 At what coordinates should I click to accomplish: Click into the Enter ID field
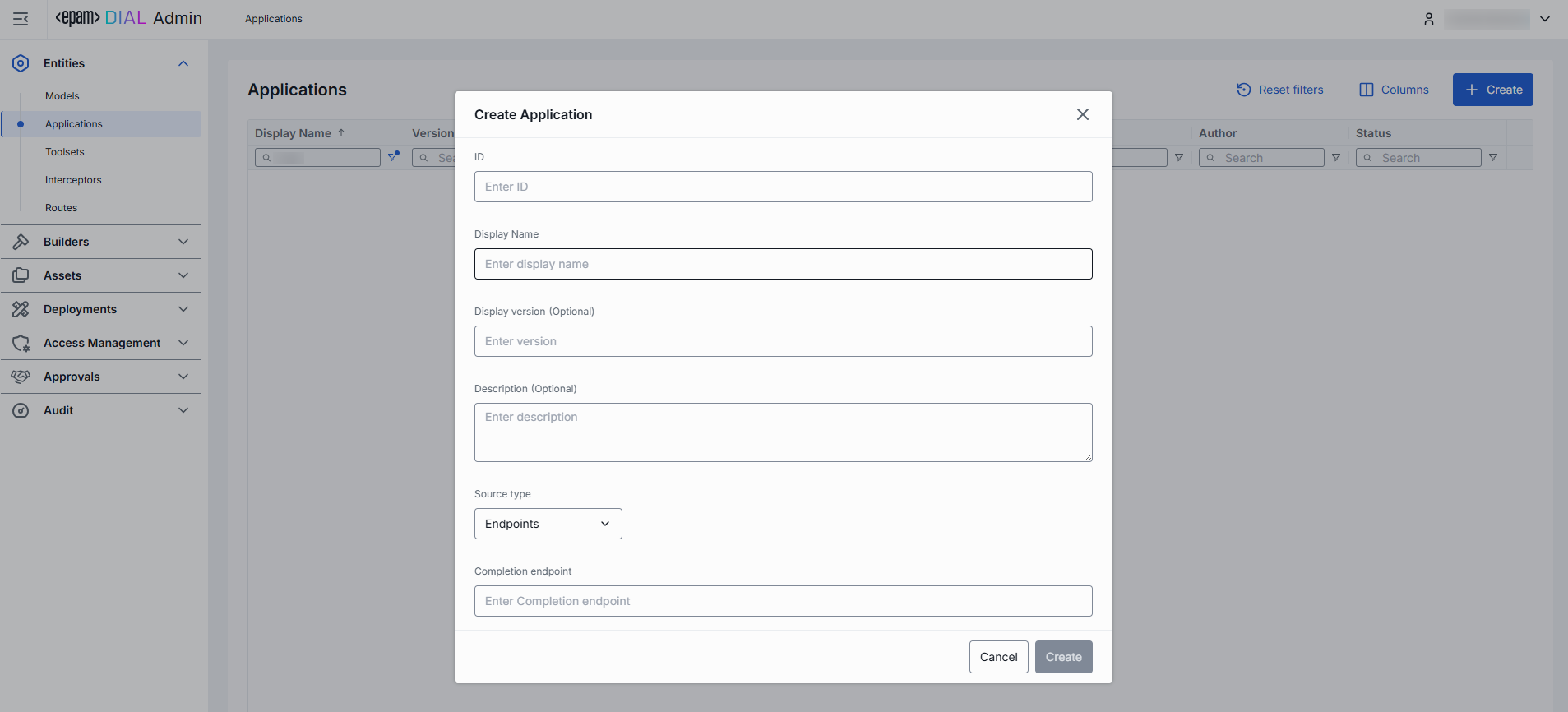783,187
